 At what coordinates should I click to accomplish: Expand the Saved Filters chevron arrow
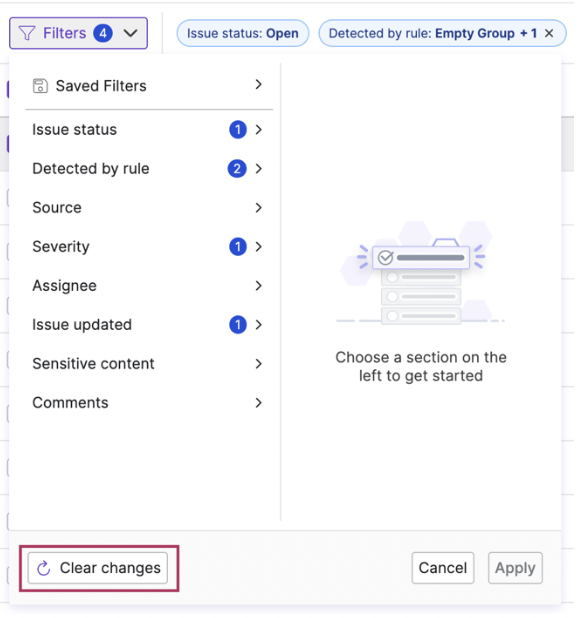click(259, 84)
